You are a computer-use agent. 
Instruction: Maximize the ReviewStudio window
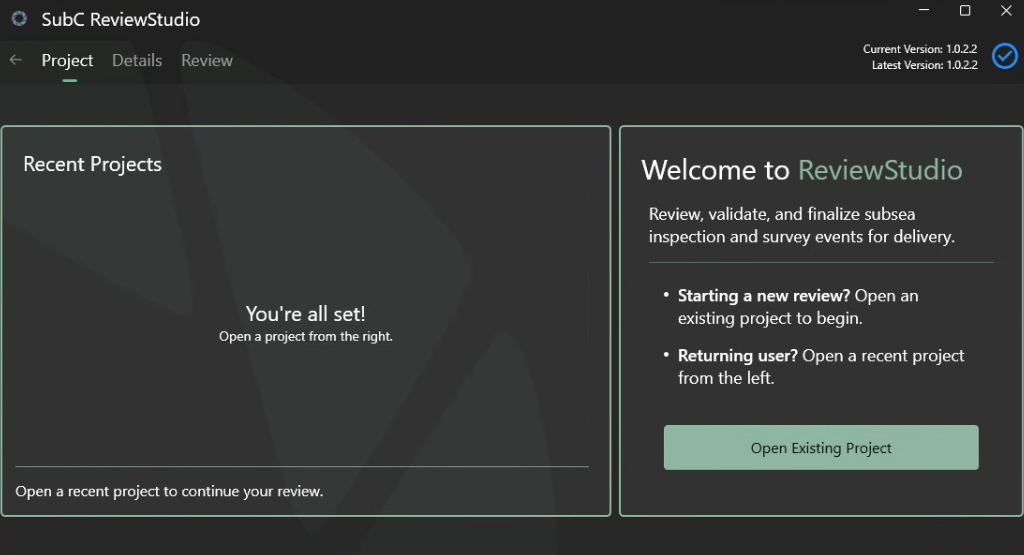pos(965,10)
